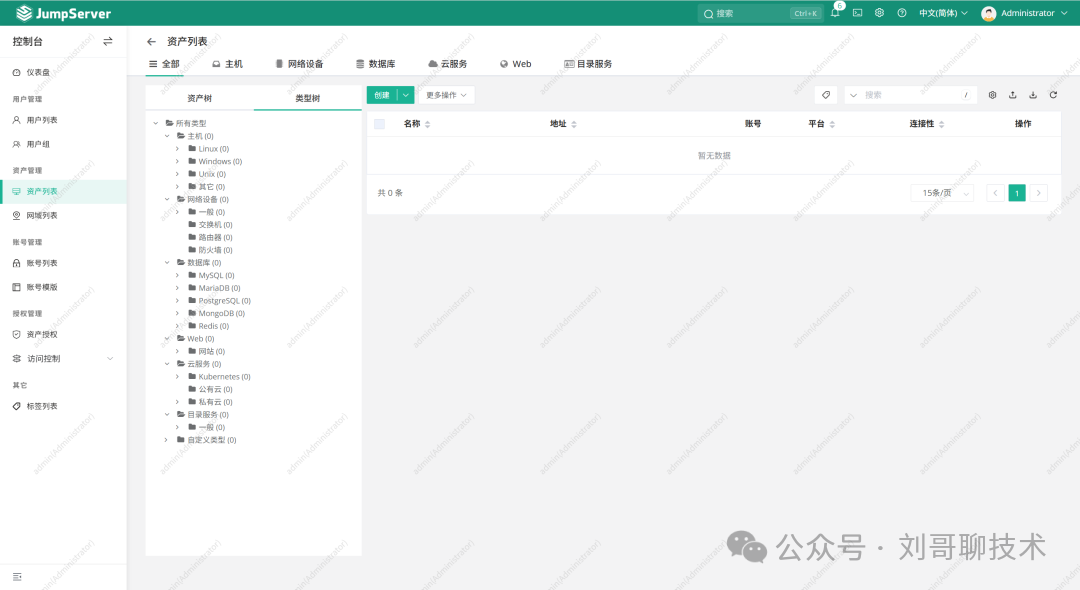Viewport: 1080px width, 590px height.
Task: Click the export download icon above asset table
Action: [1033, 94]
